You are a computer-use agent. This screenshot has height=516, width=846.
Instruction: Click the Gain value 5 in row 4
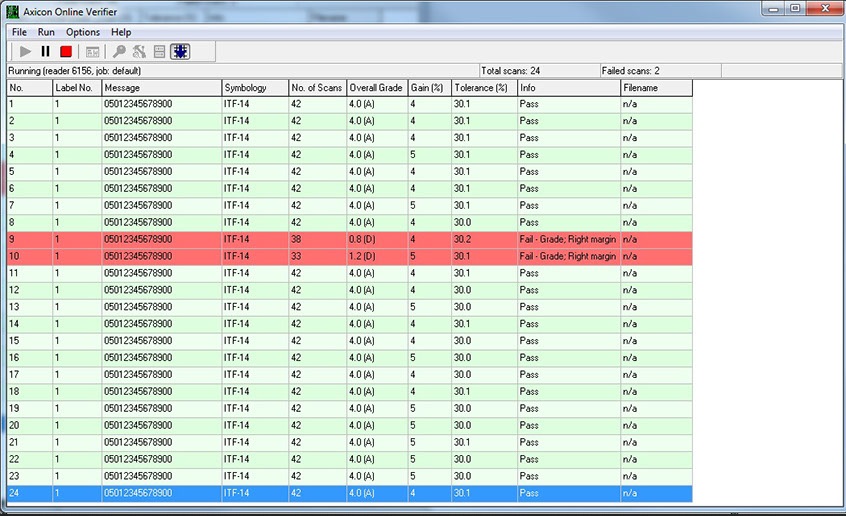pyautogui.click(x=429, y=154)
